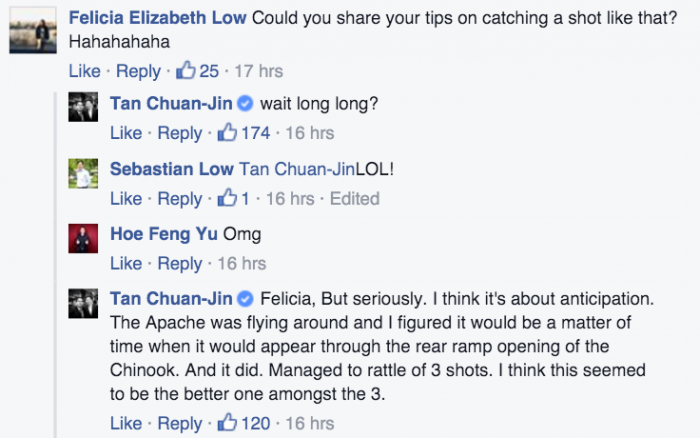View the 1 like thumbs-up icon
The height and width of the screenshot is (438, 700).
228,199
